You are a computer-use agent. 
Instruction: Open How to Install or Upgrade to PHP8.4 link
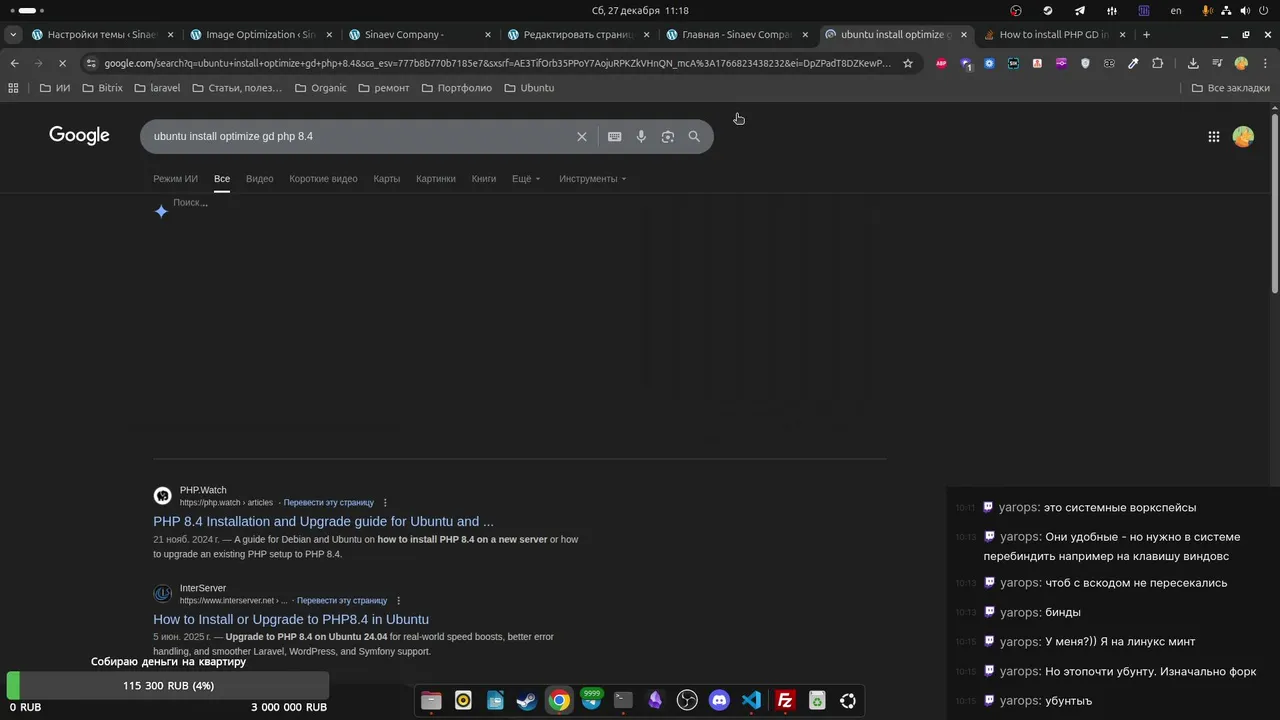coord(291,619)
